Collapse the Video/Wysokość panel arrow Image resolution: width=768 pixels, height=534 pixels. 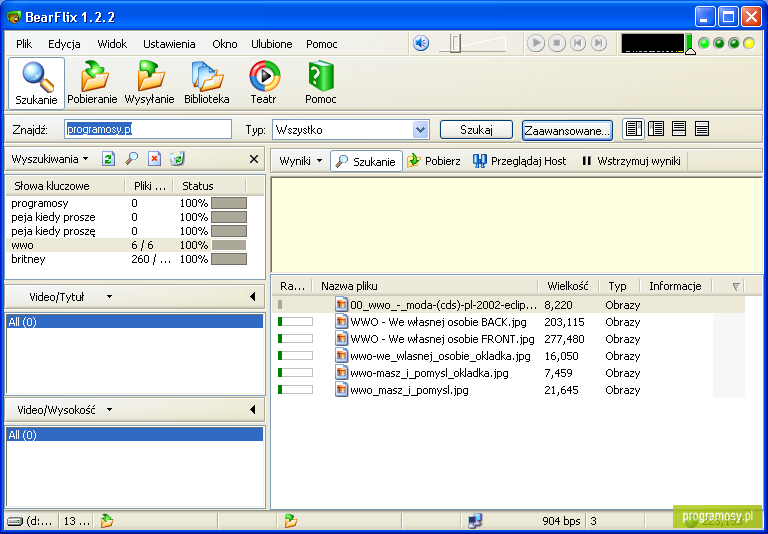point(252,410)
